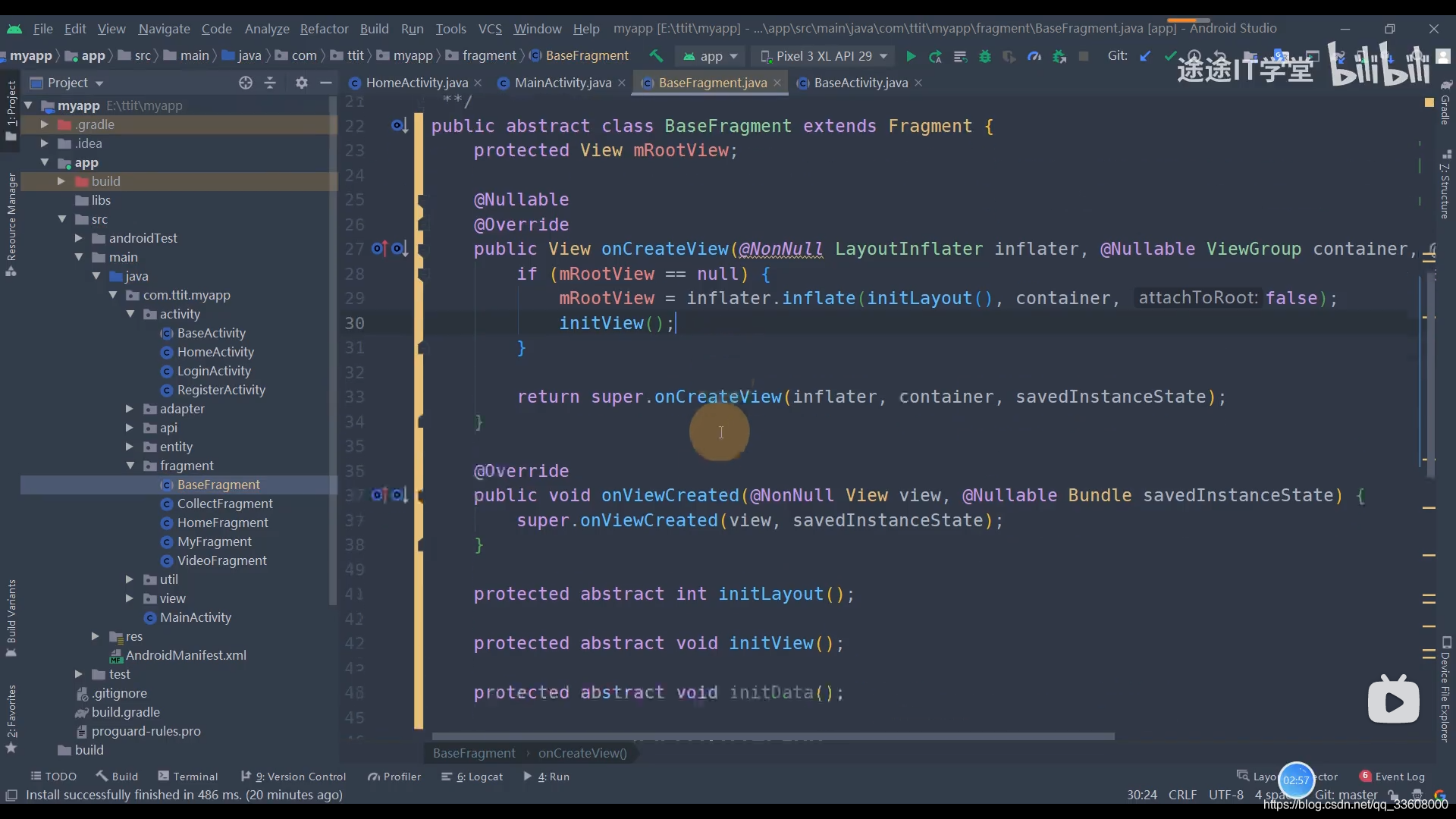Click the editor horizontal scrollbar
The image size is (1456, 819).
click(773, 736)
